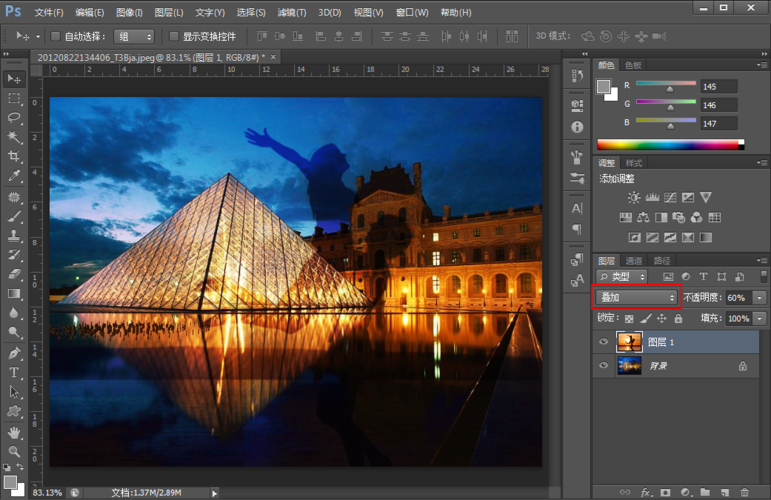Screen dimensions: 771x500
Task: Toggle lock image pixels brush icon
Action: (646, 319)
